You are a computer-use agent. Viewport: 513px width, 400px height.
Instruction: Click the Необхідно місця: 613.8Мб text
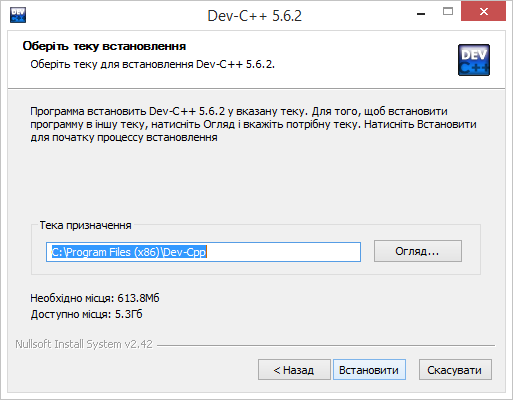[x=95, y=298]
